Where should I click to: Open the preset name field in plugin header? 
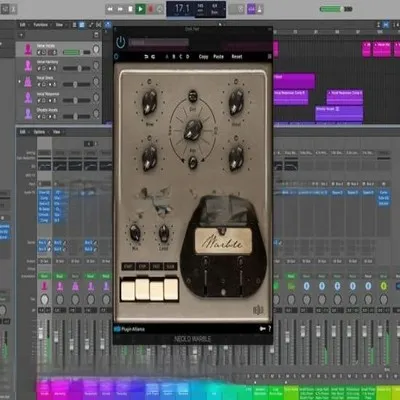[159, 42]
